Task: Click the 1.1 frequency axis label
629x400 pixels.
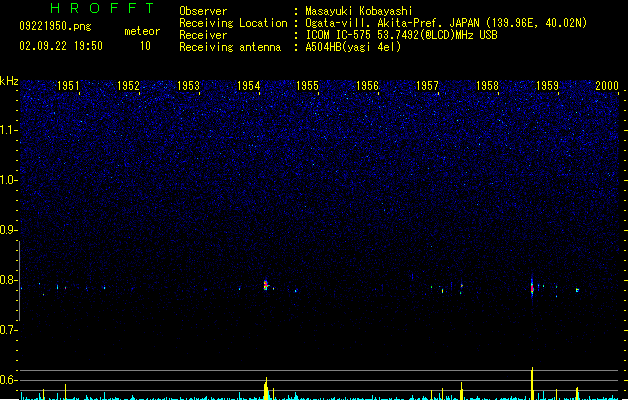Action: (8, 130)
